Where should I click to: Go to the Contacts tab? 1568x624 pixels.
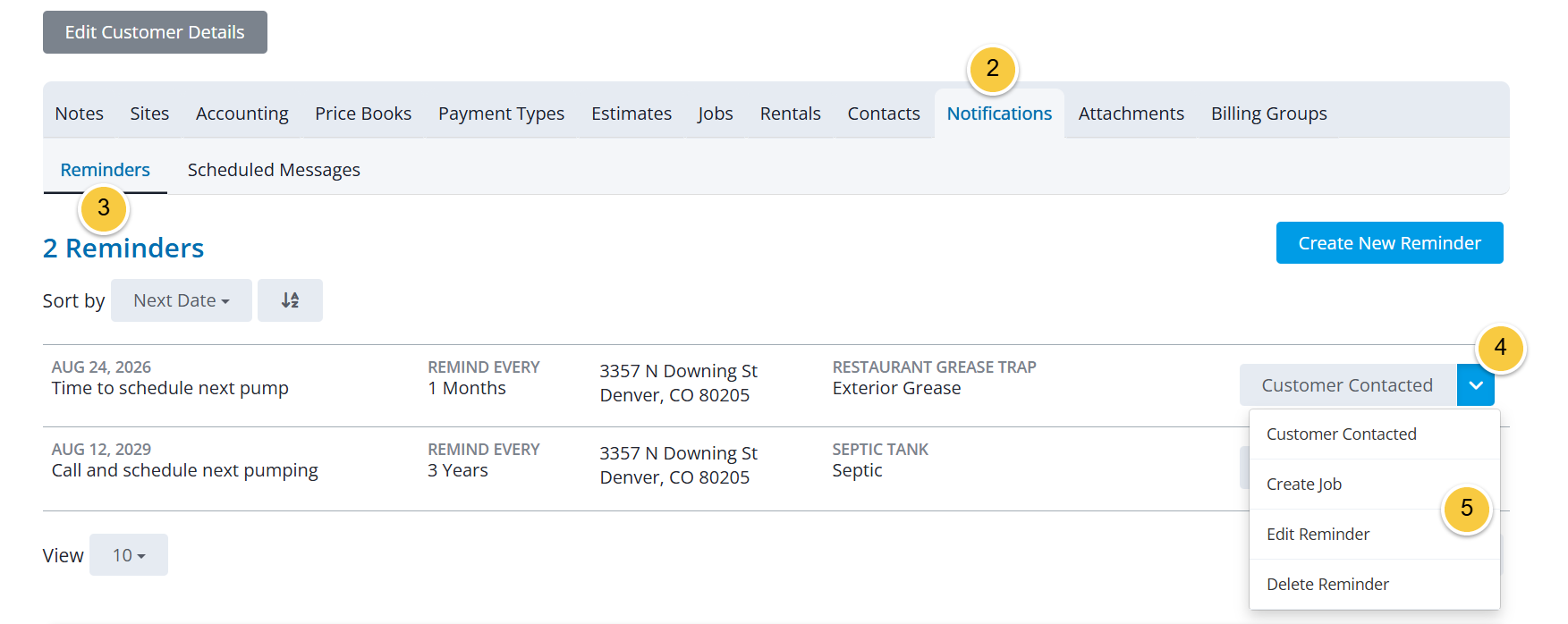coord(884,114)
